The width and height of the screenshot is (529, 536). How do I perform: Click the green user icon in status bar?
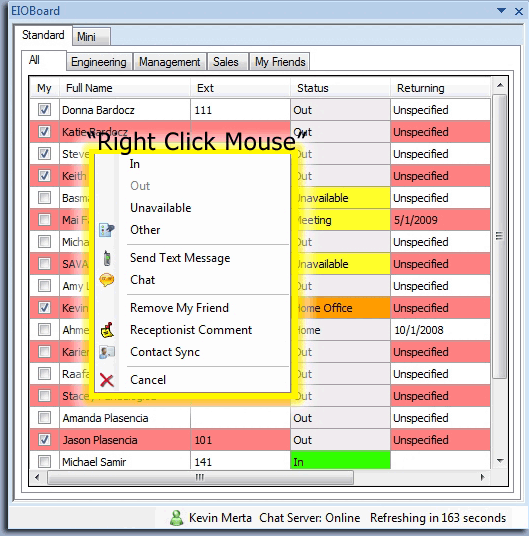point(176,518)
